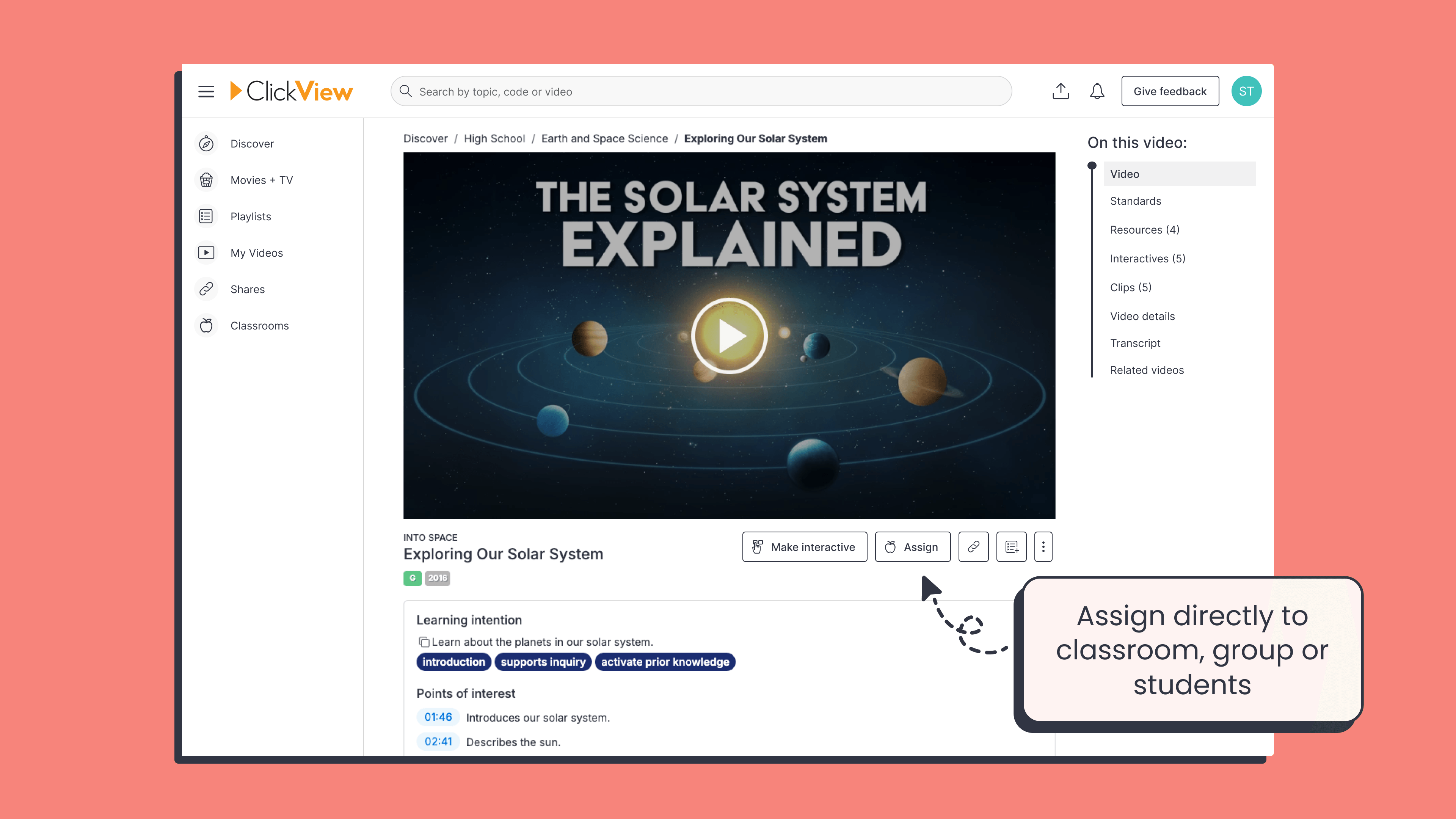Click the add to playlist icon

(x=1011, y=546)
